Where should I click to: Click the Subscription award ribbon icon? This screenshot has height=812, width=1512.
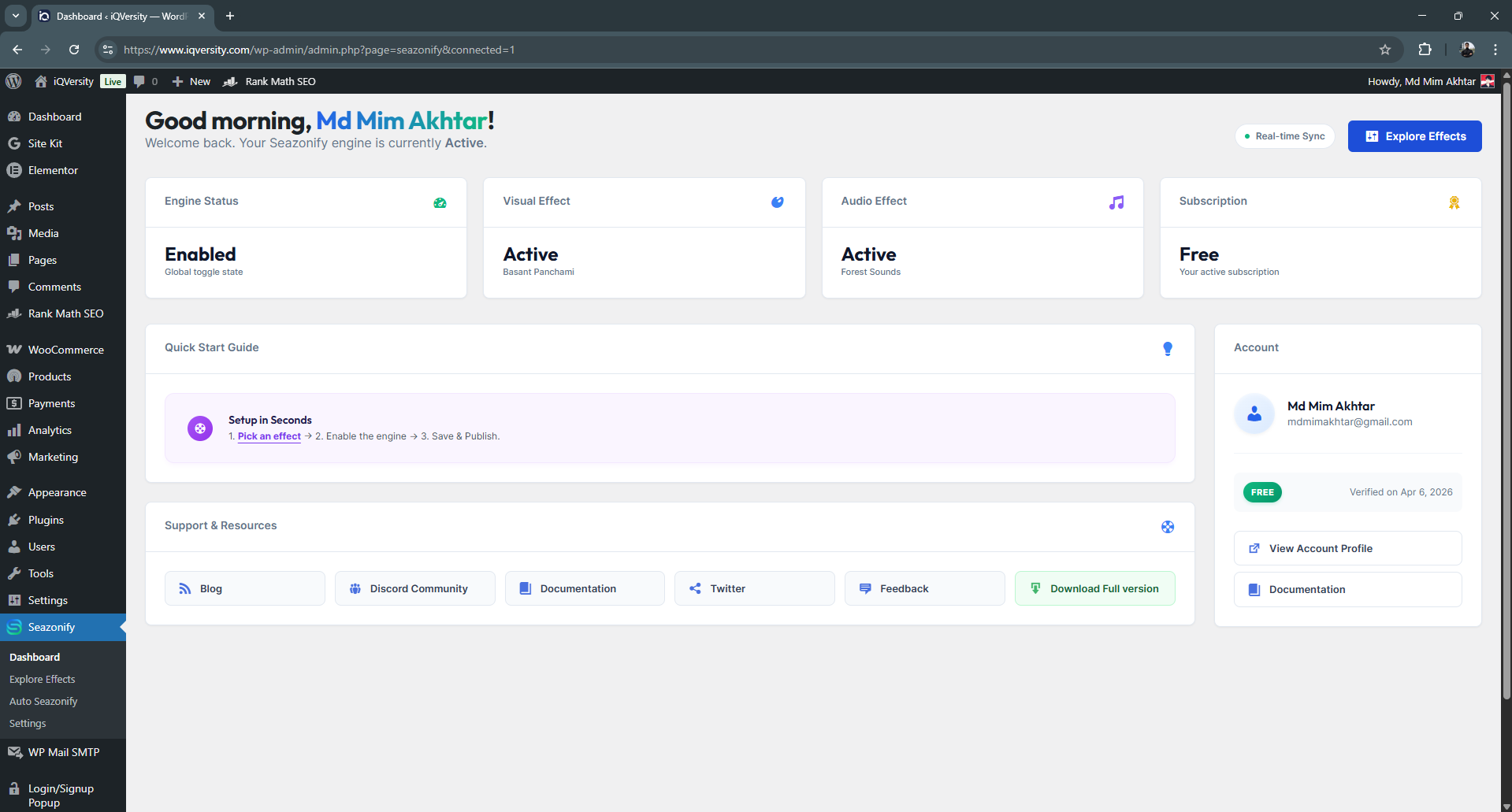click(x=1454, y=202)
